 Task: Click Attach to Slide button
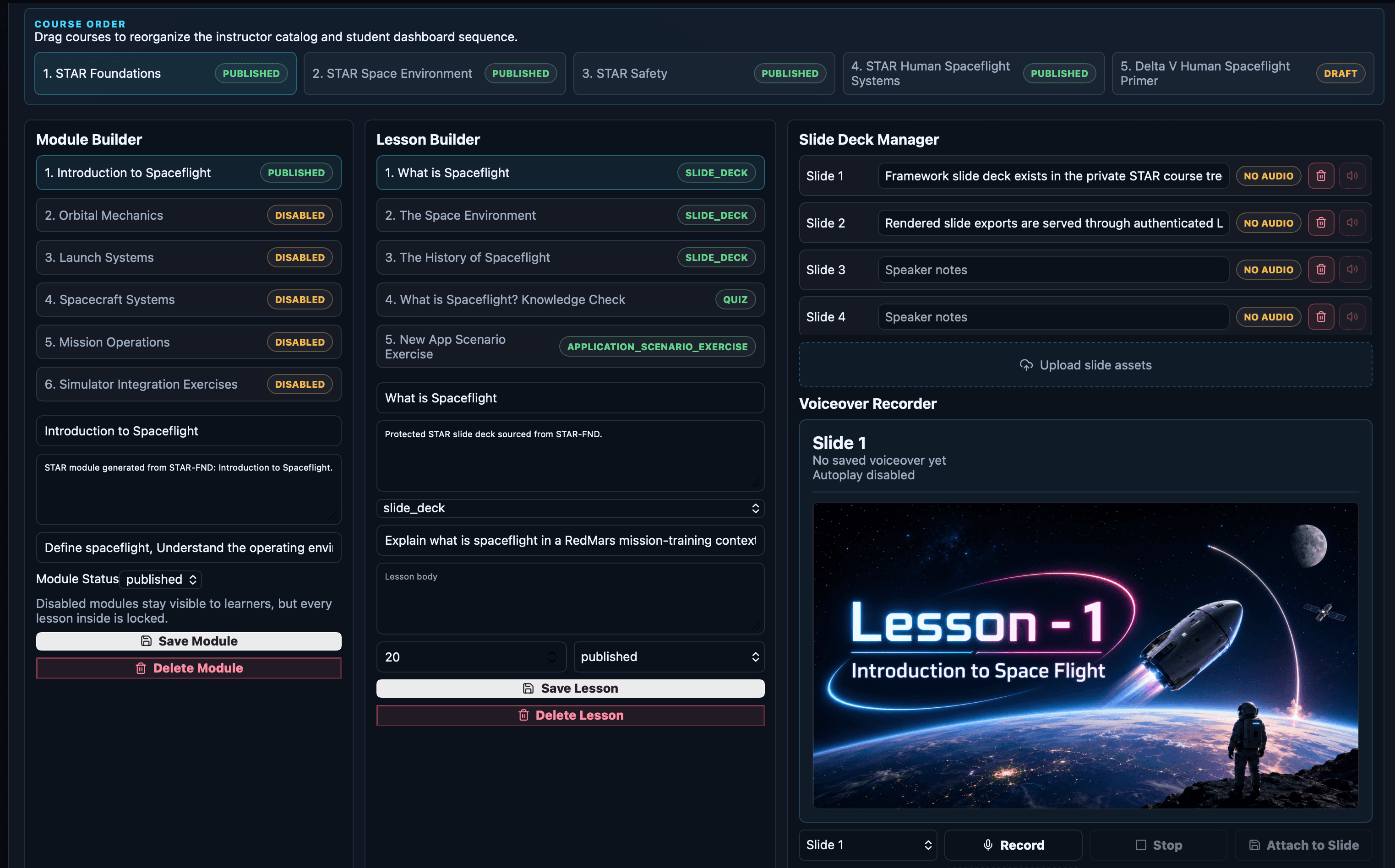coord(1303,845)
